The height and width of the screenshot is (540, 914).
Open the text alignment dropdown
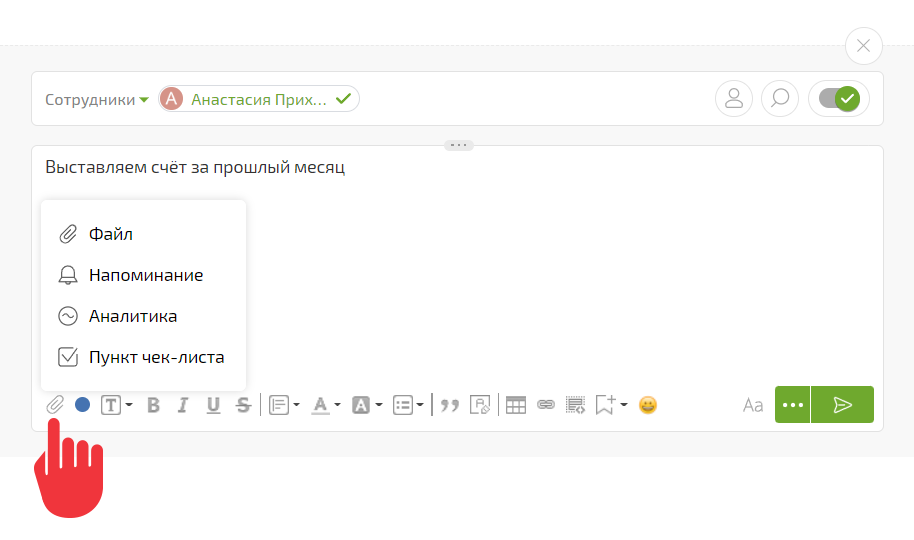pos(284,405)
